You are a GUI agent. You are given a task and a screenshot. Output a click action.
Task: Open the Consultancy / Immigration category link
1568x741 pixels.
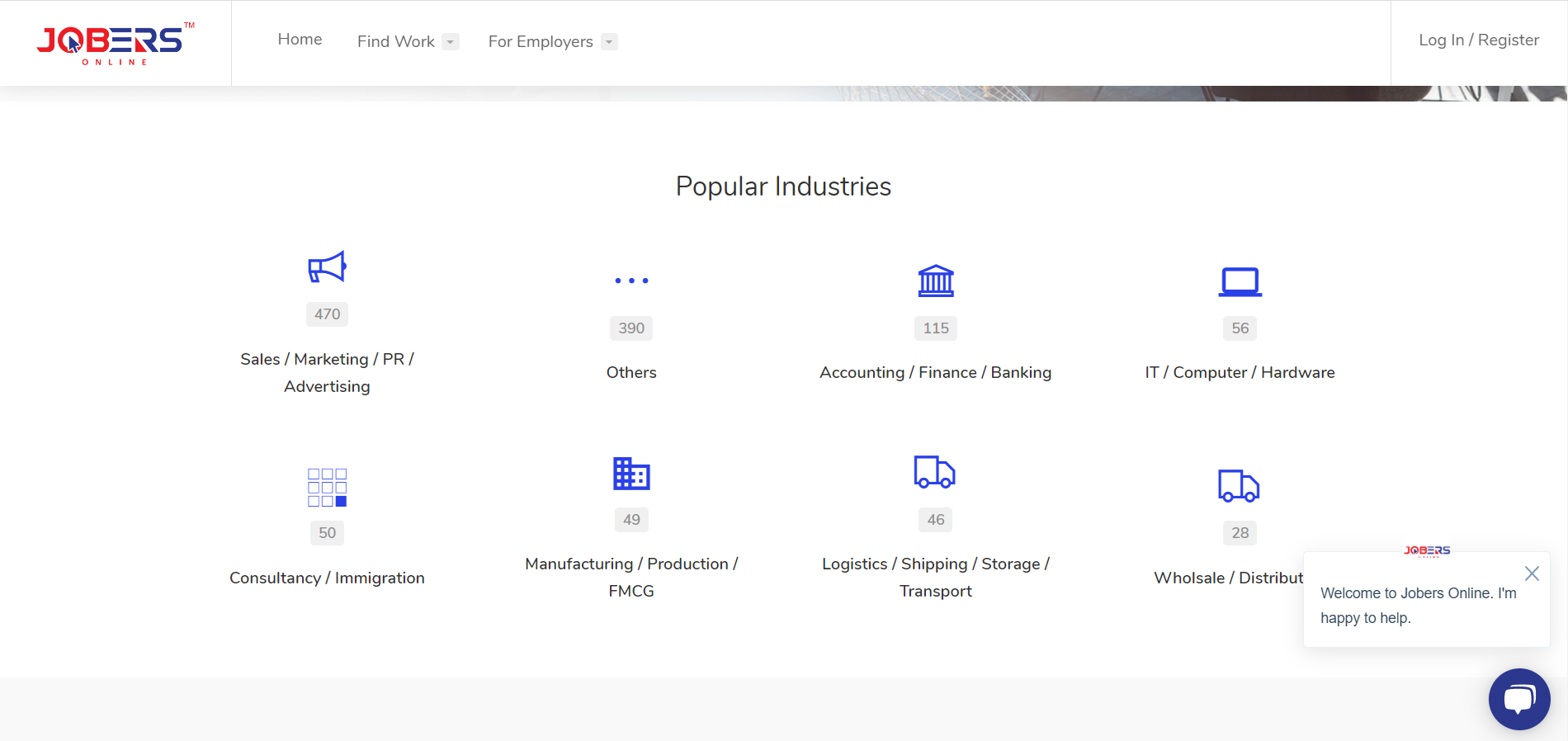pyautogui.click(x=327, y=578)
